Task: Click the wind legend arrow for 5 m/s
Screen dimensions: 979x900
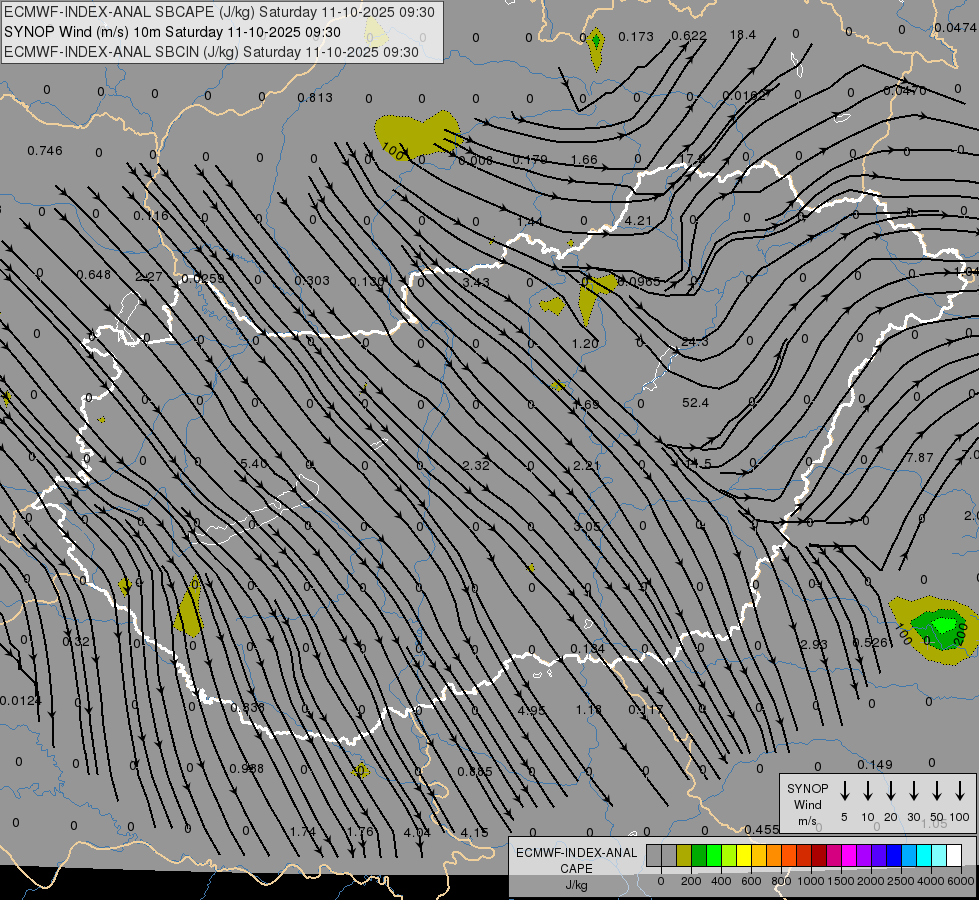Action: [844, 791]
